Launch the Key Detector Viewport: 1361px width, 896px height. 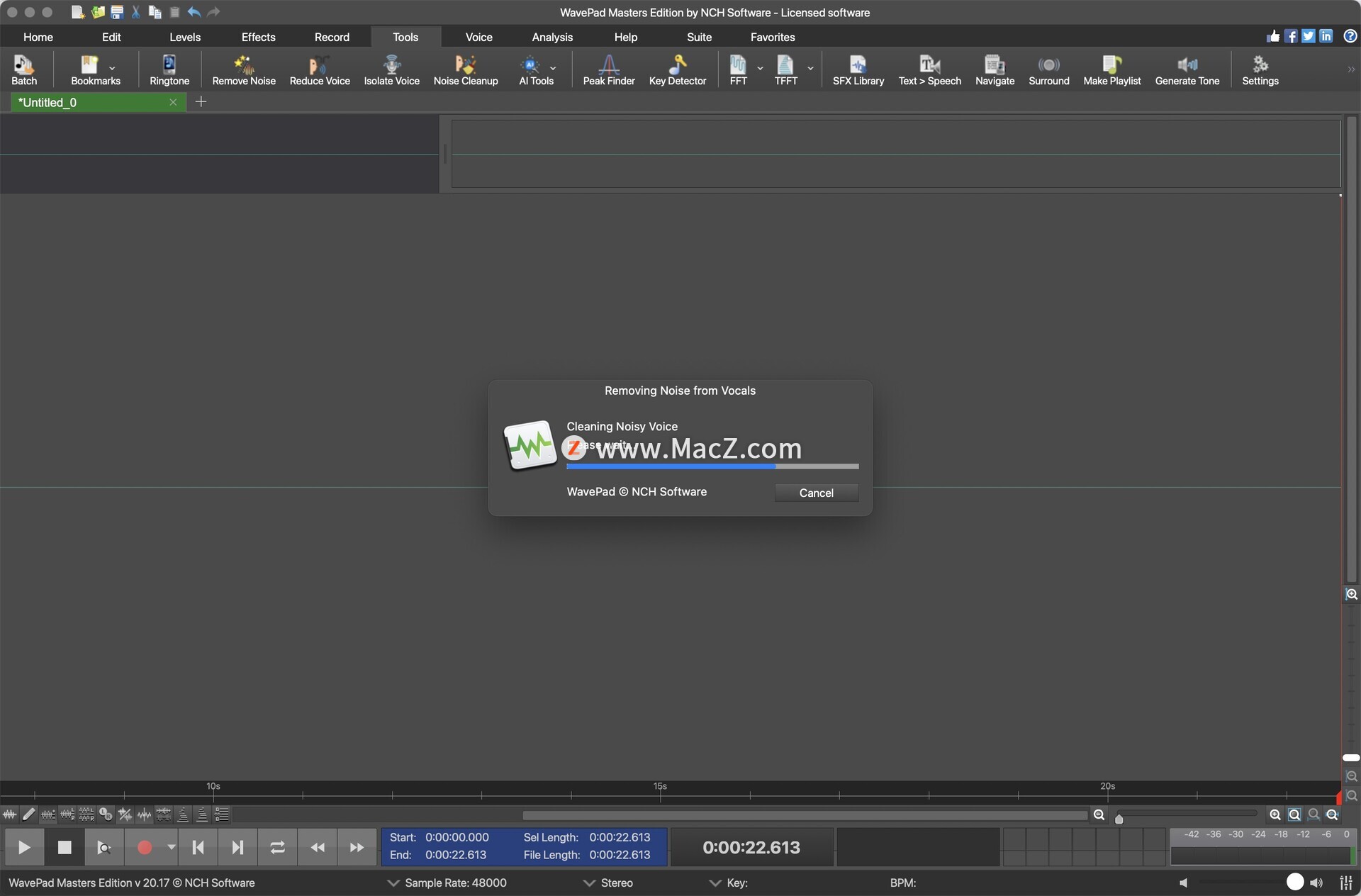[x=678, y=70]
